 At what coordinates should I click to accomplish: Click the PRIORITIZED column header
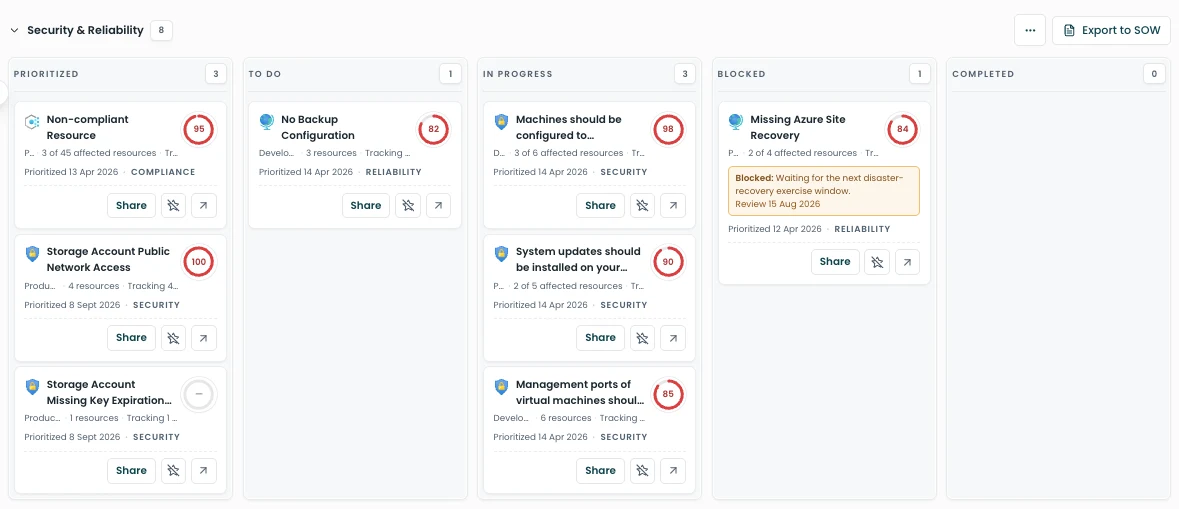coord(46,74)
